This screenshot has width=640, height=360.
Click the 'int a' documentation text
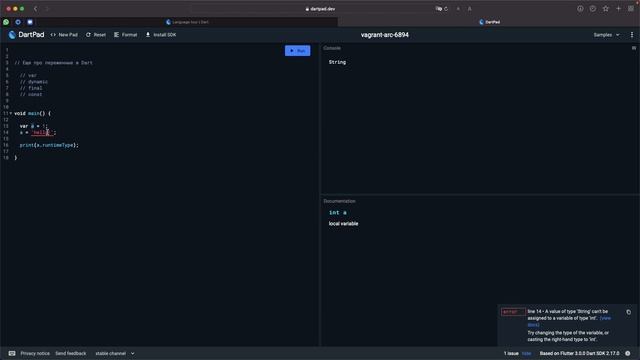(x=338, y=213)
